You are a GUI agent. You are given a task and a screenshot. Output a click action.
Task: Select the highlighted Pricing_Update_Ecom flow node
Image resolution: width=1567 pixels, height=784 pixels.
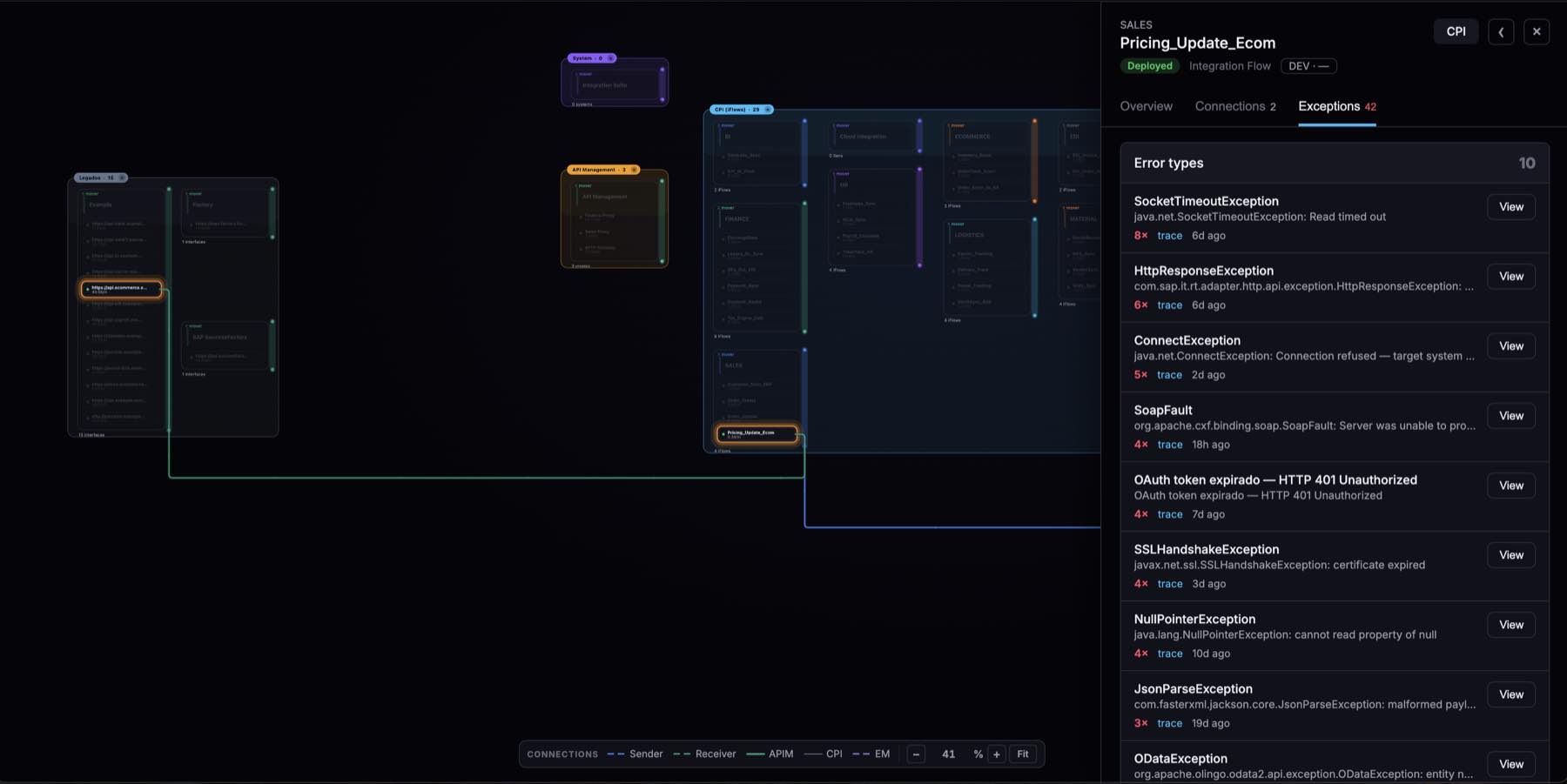click(x=757, y=433)
